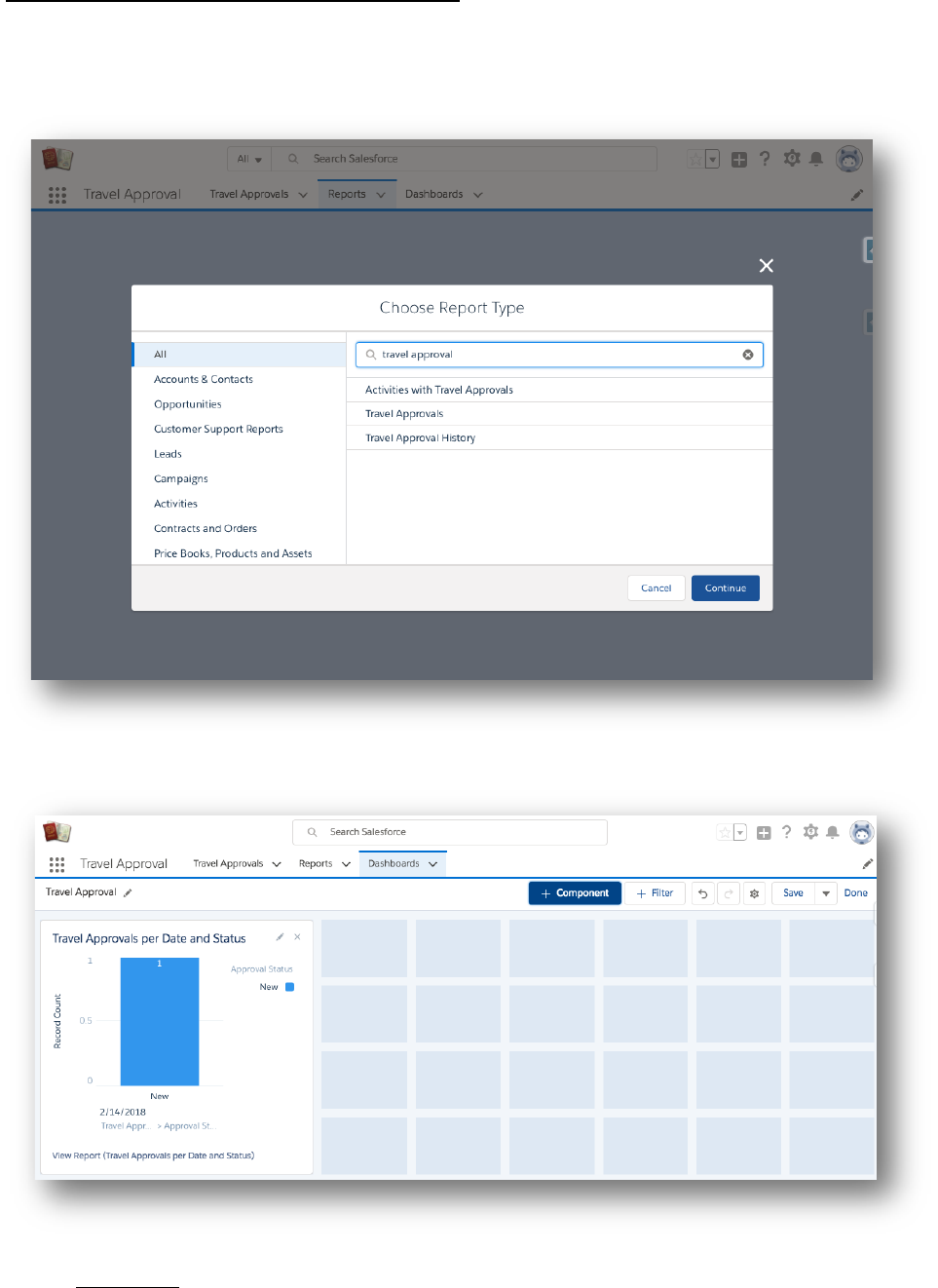Image resolution: width=938 pixels, height=1288 pixels.
Task: Choose Travel Approvals report type result
Action: click(560, 414)
